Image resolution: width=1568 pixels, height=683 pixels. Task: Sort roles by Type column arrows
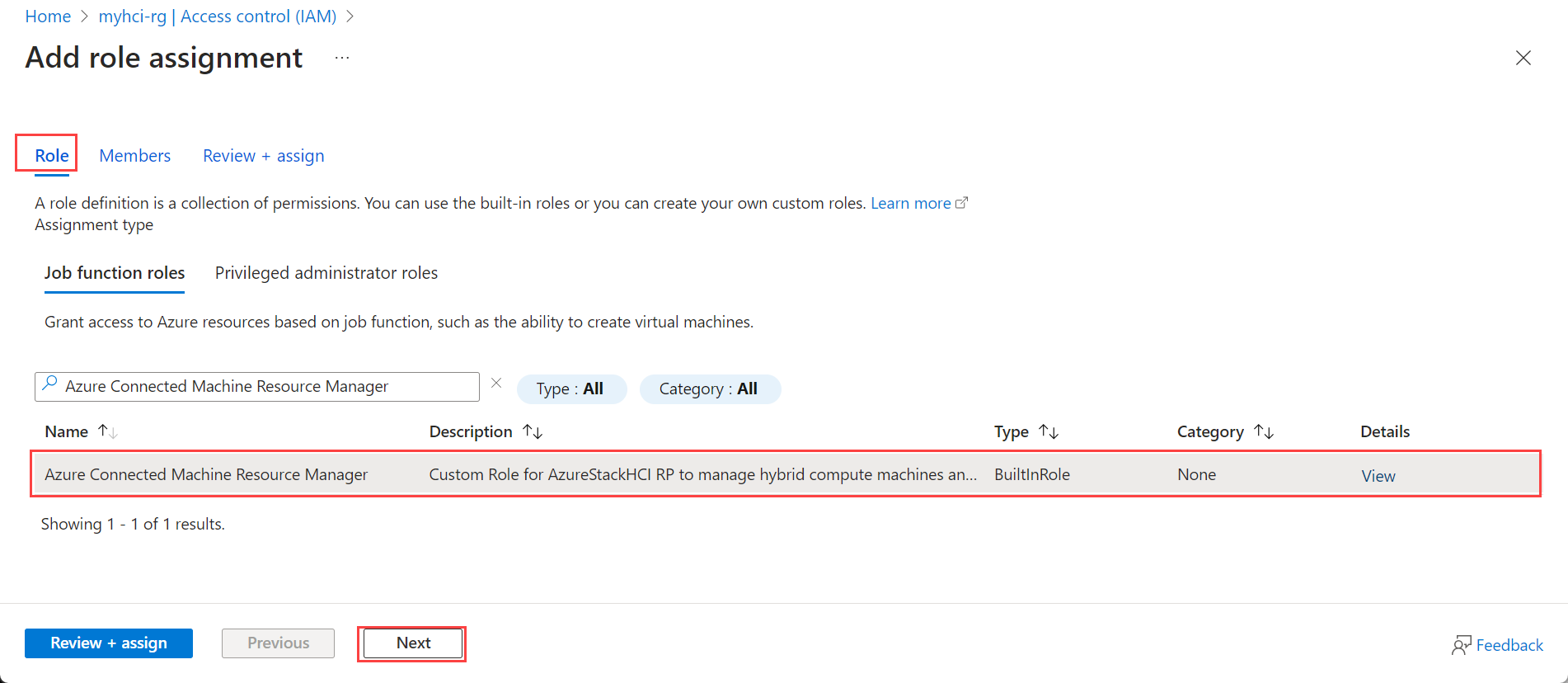pyautogui.click(x=1049, y=431)
